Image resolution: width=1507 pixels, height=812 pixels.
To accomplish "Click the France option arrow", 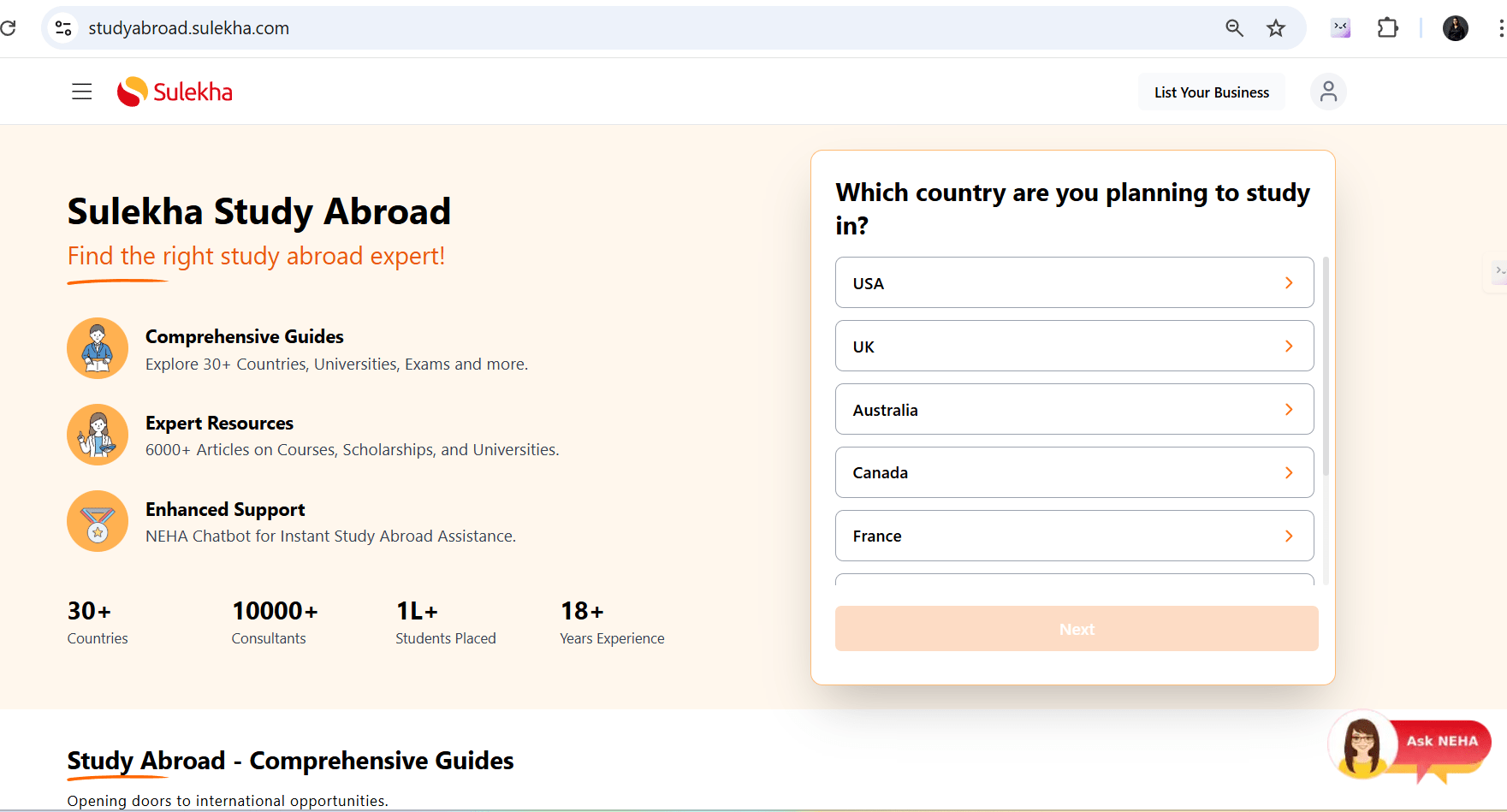I will pyautogui.click(x=1289, y=536).
